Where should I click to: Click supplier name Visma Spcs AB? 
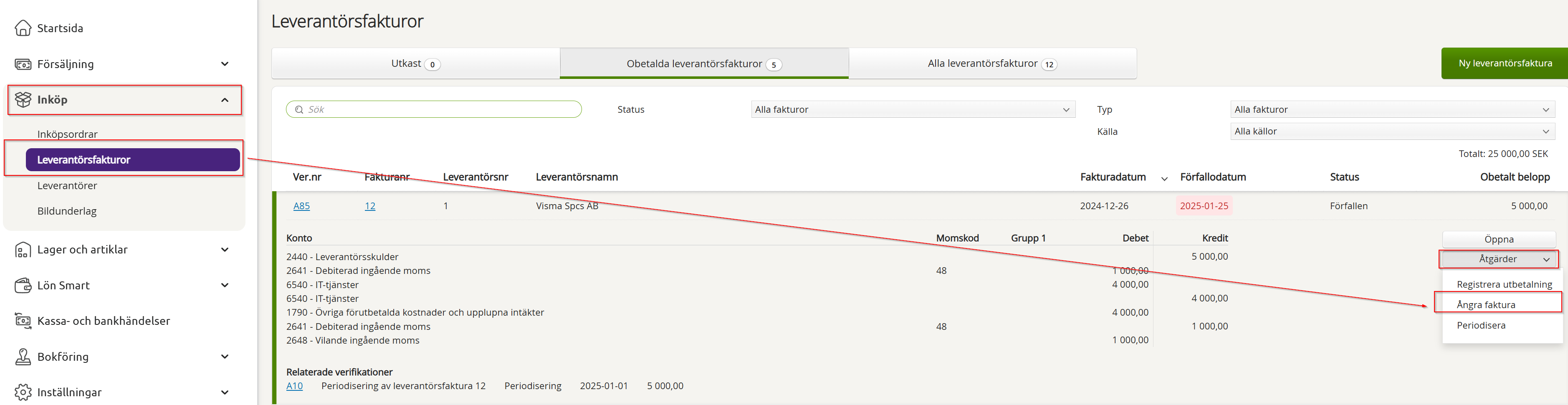(567, 206)
